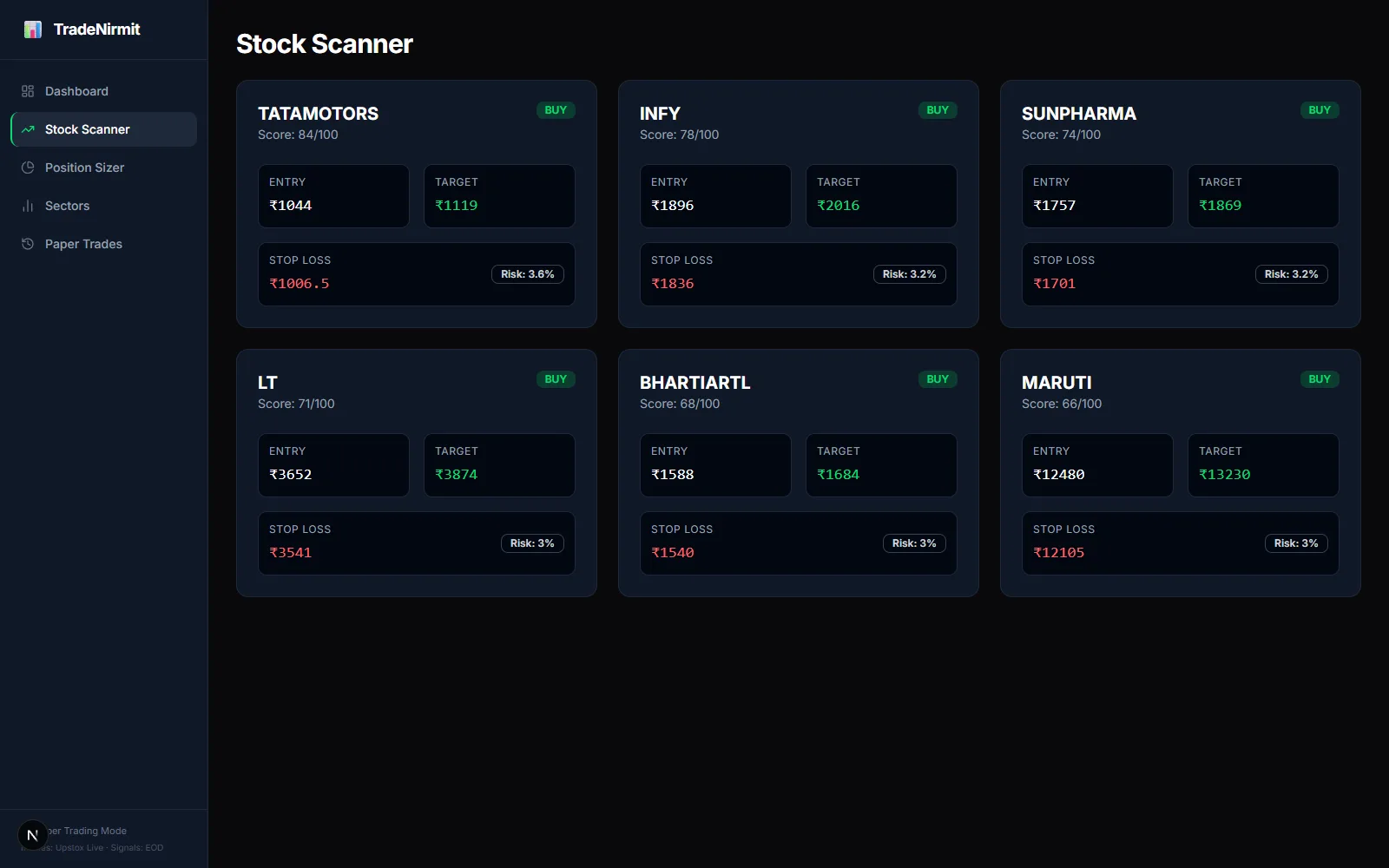The image size is (1389, 868).
Task: Click the MARUTI stock title
Action: [1057, 383]
